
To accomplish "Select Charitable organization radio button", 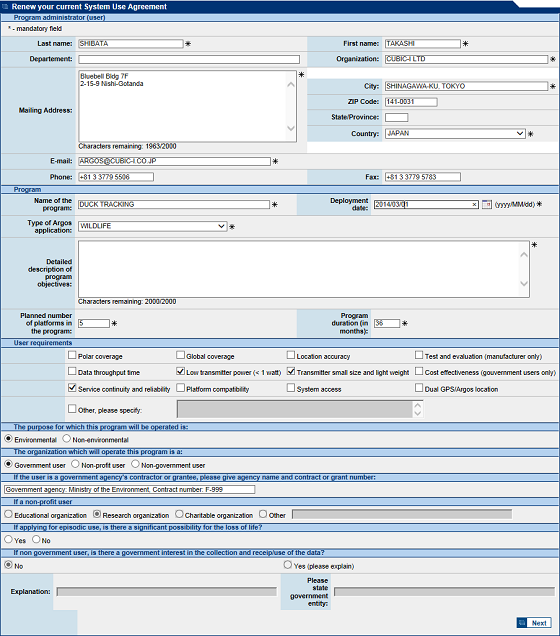I will click(x=179, y=514).
